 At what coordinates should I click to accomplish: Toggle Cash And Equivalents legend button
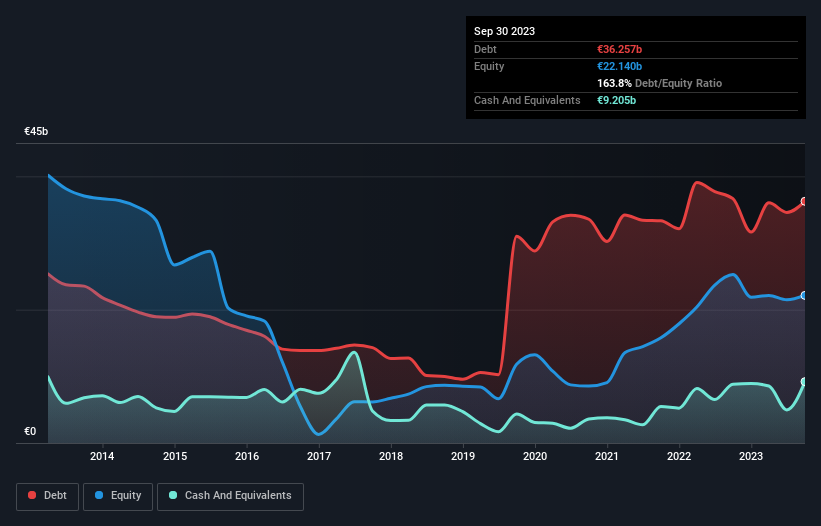coord(230,496)
